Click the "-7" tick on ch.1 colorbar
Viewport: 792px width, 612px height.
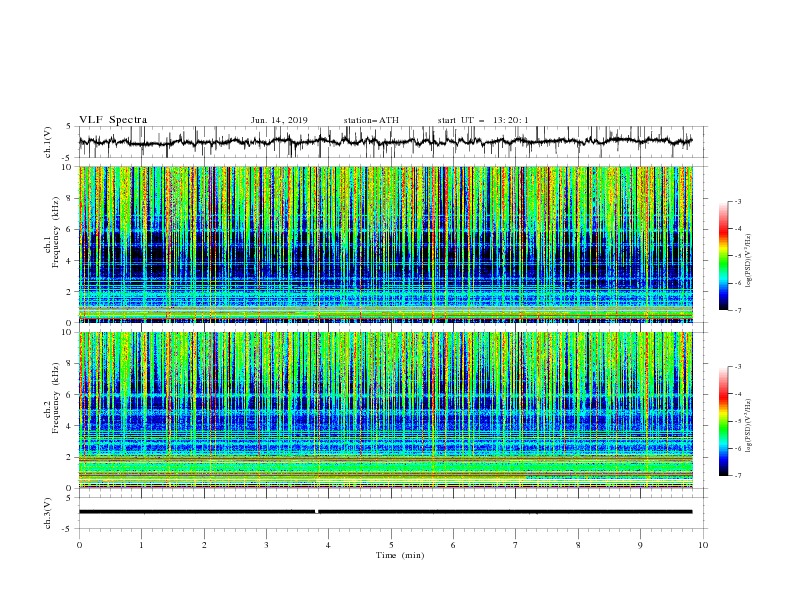[x=737, y=311]
